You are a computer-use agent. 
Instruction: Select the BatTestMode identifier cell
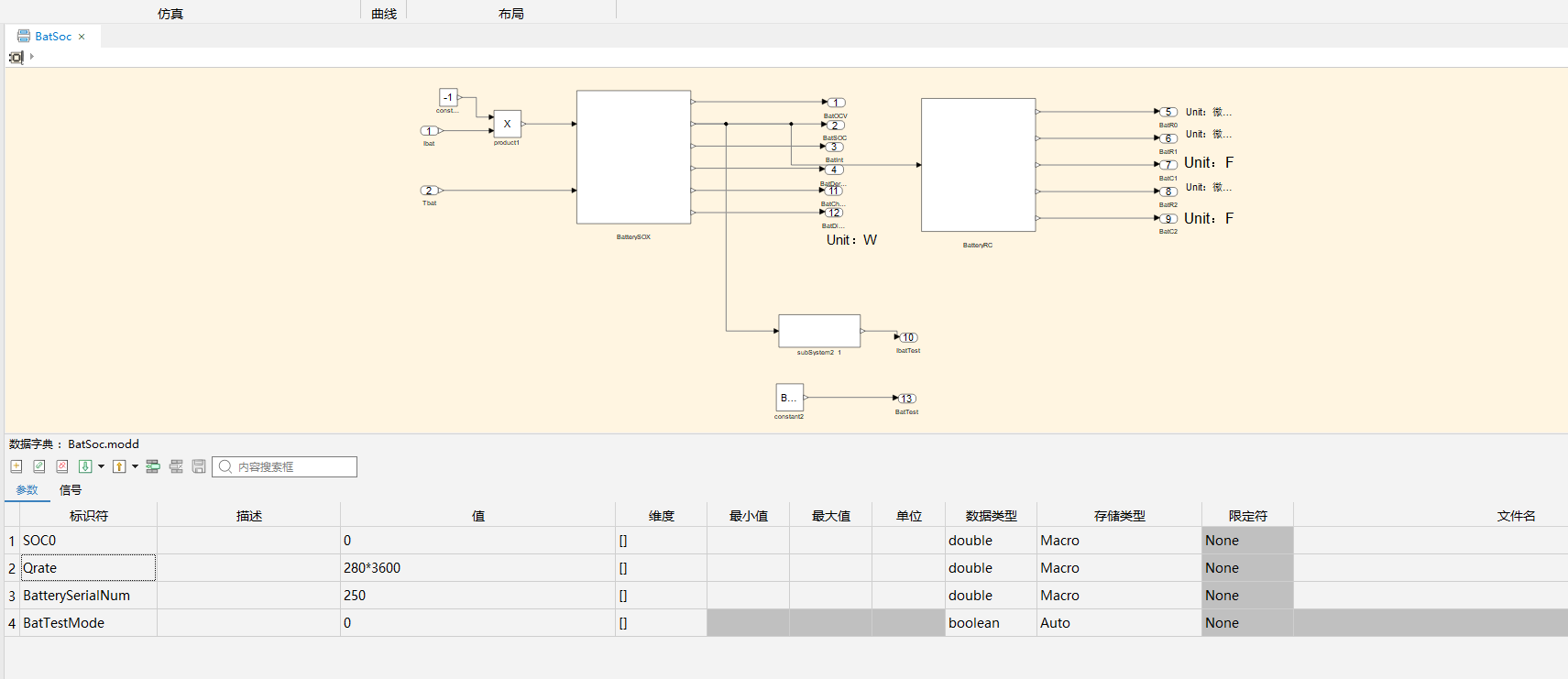[x=89, y=623]
